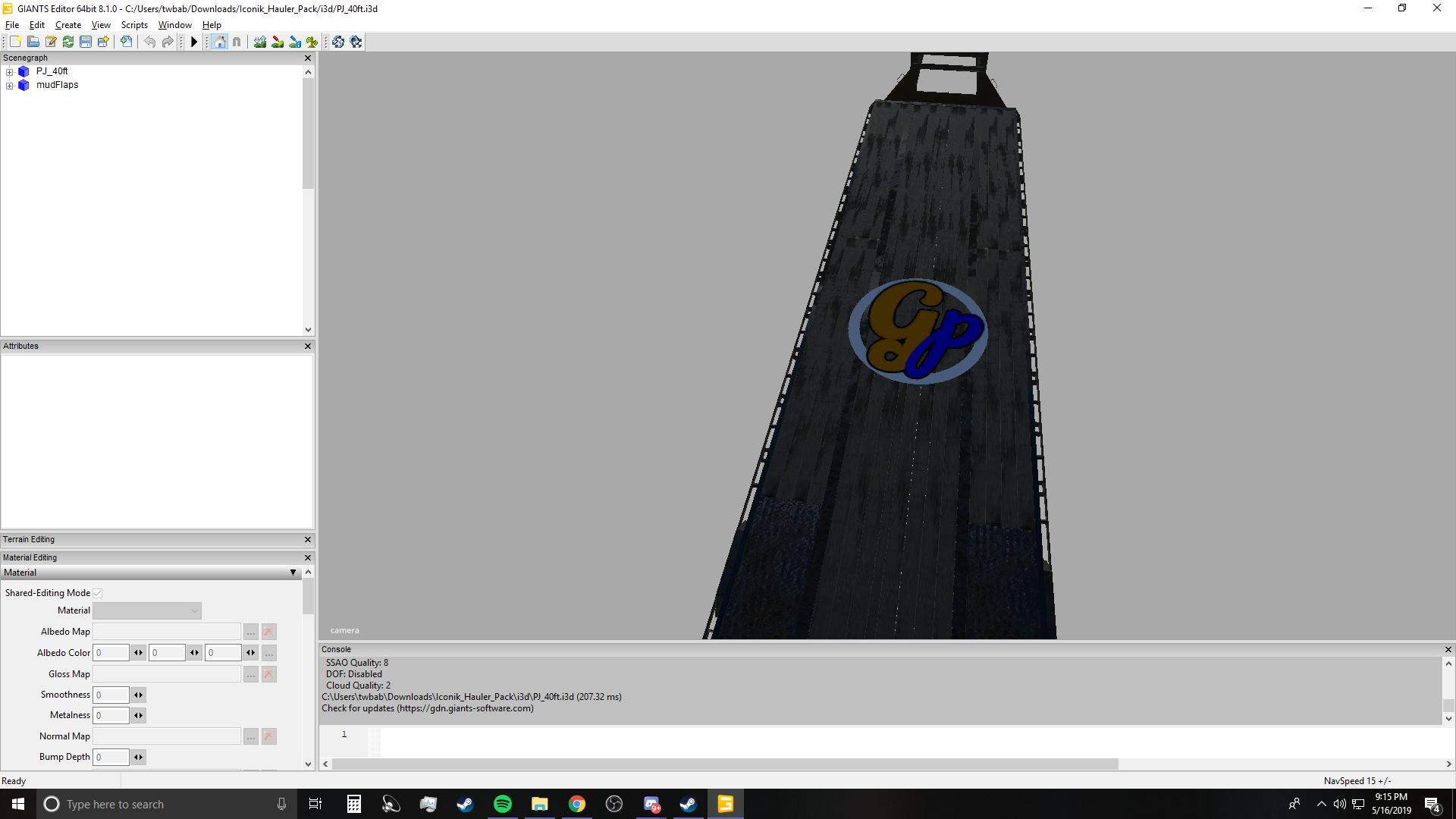Browse for Albedo Map with ellipsis button
The width and height of the screenshot is (1456, 819).
point(250,632)
